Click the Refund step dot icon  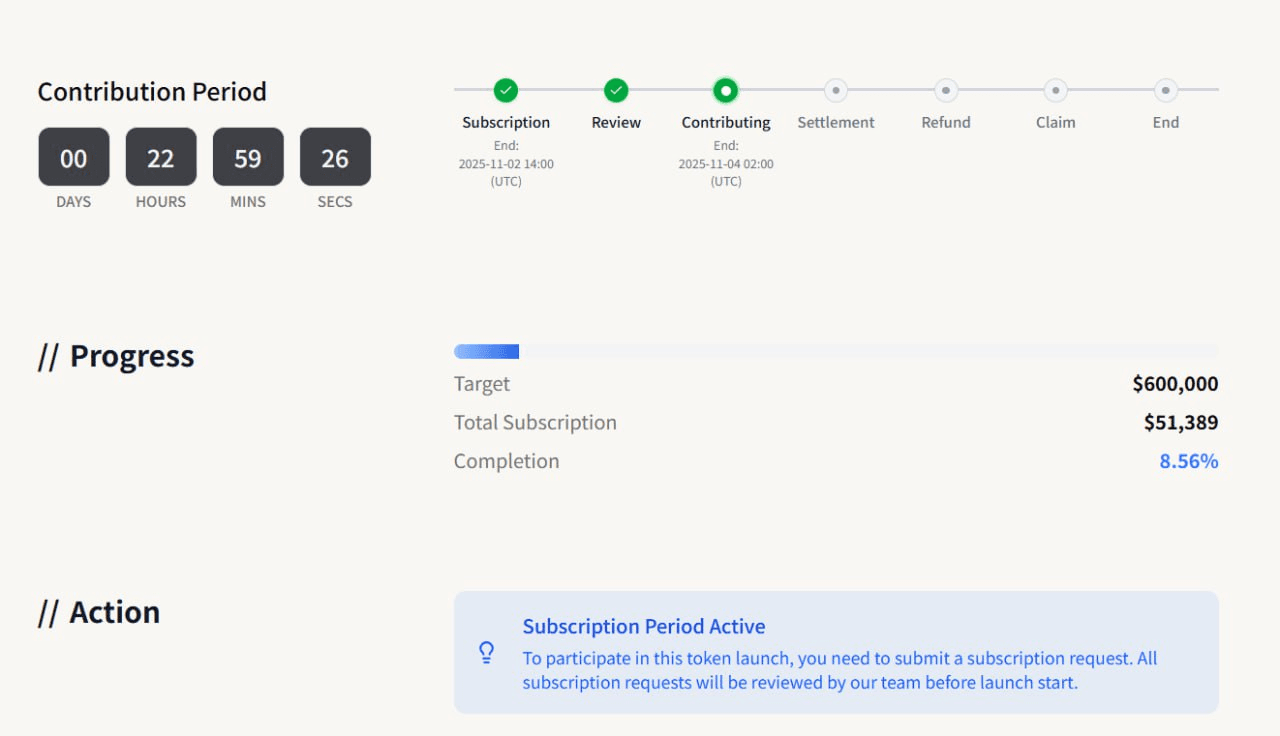946,91
